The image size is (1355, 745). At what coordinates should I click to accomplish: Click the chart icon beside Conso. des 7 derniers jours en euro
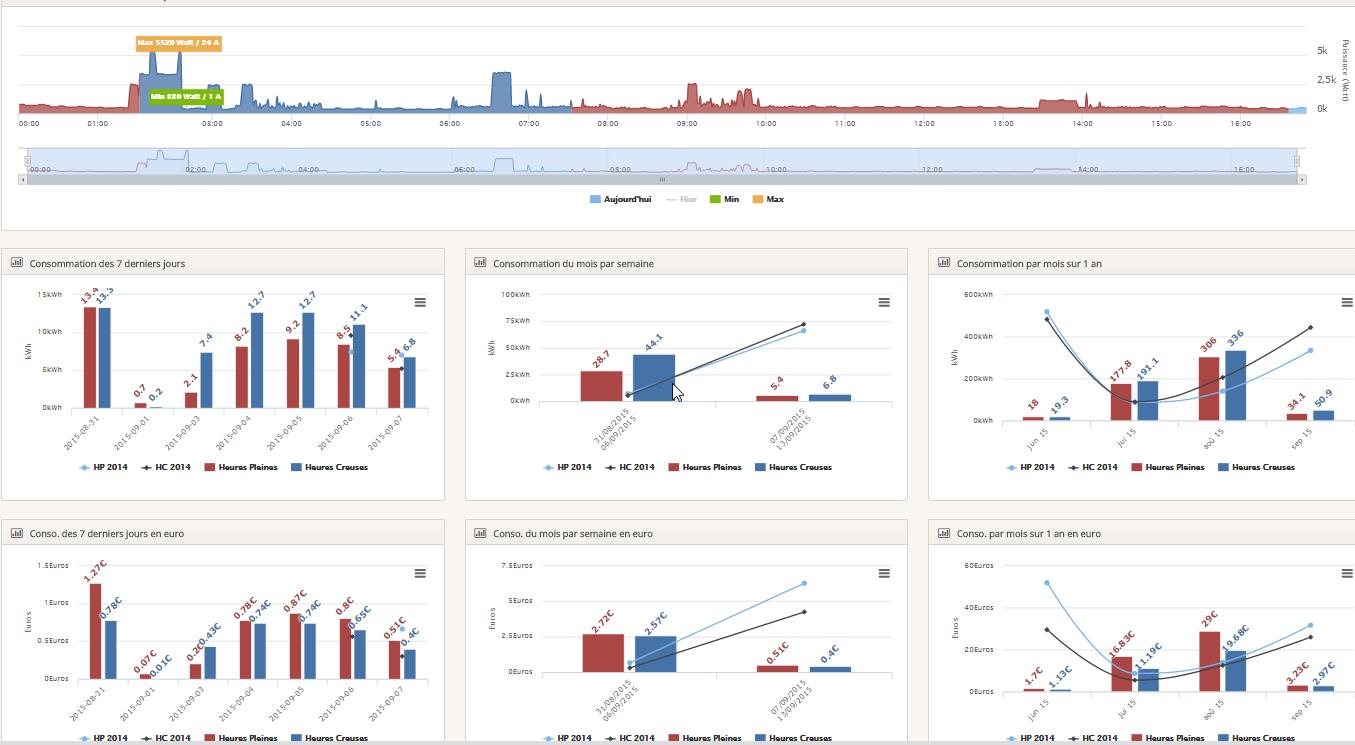(x=16, y=533)
